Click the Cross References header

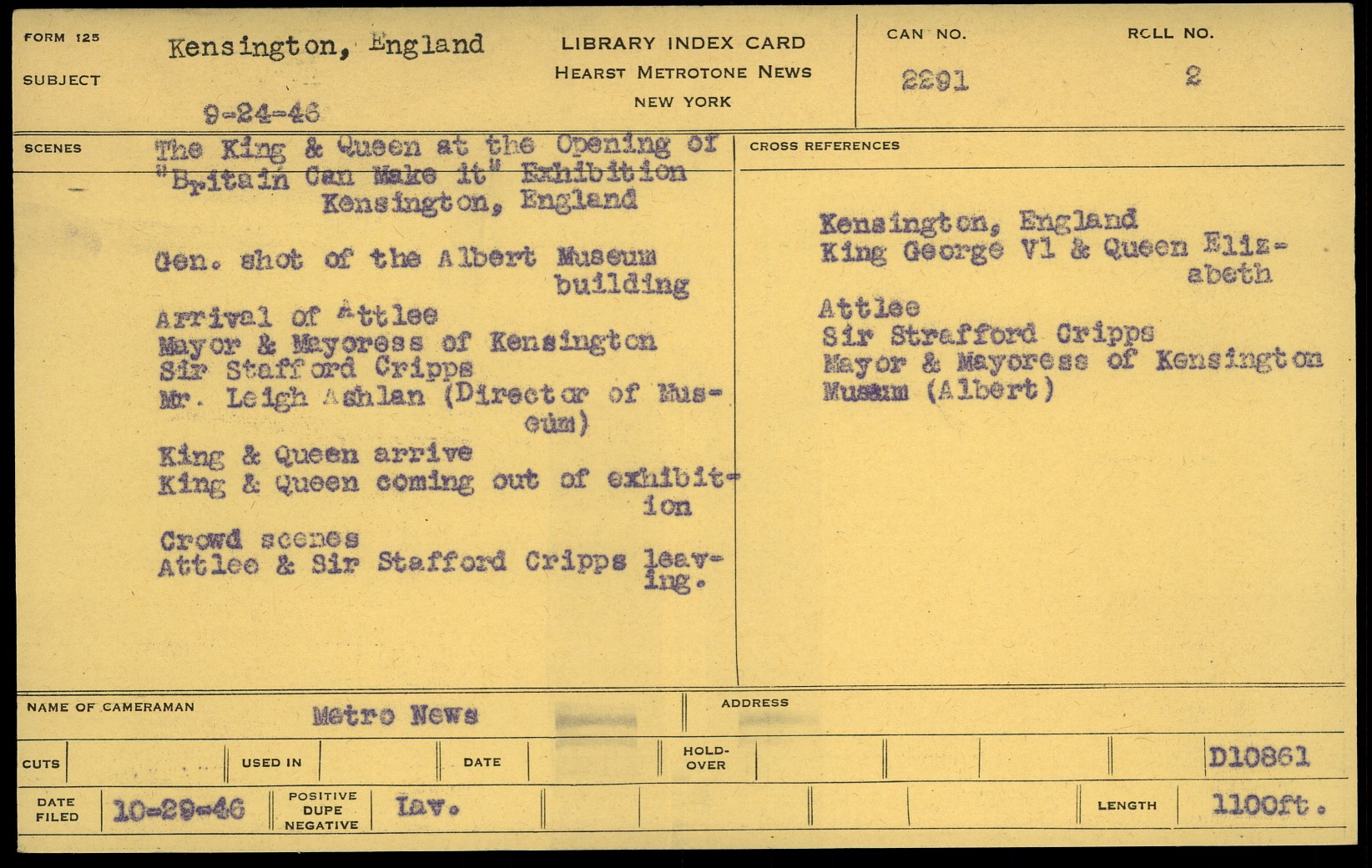coord(824,146)
